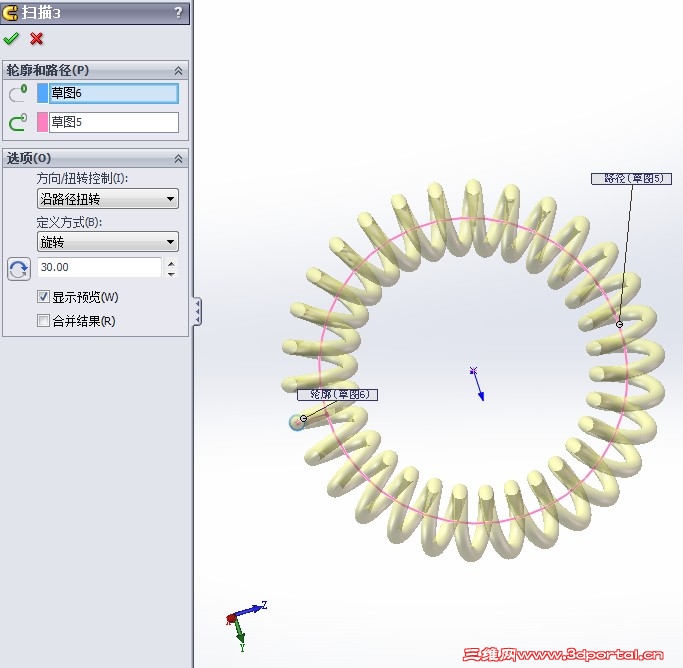Click the 轮廓(草图6) callout label
This screenshot has width=683, height=668.
coord(337,395)
